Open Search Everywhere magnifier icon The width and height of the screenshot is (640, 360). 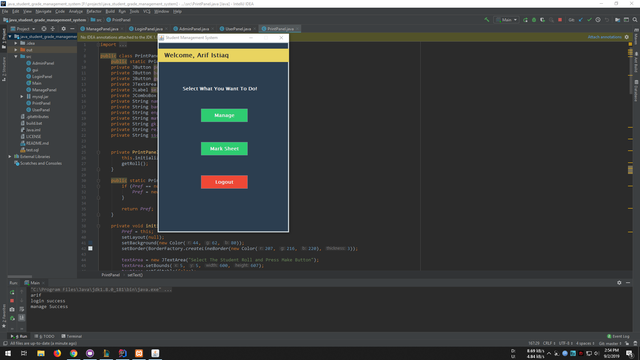635,20
